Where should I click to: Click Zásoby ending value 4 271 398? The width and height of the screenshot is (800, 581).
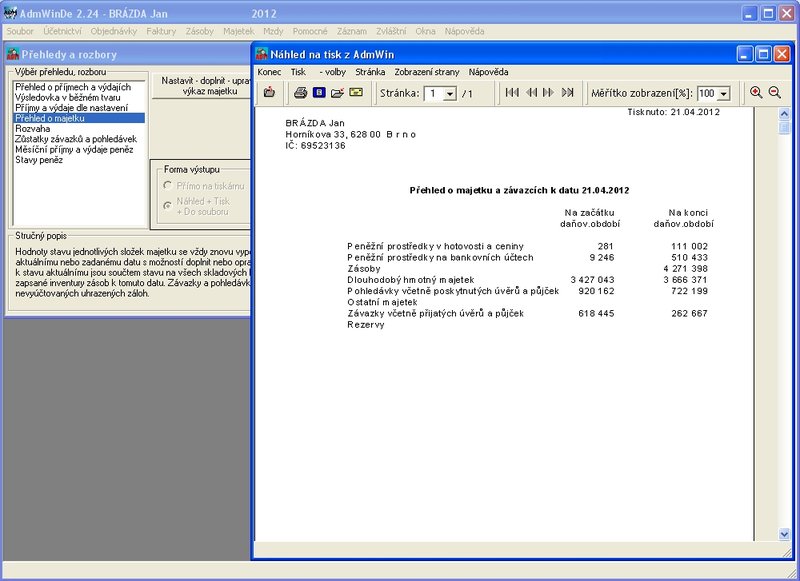(685, 269)
